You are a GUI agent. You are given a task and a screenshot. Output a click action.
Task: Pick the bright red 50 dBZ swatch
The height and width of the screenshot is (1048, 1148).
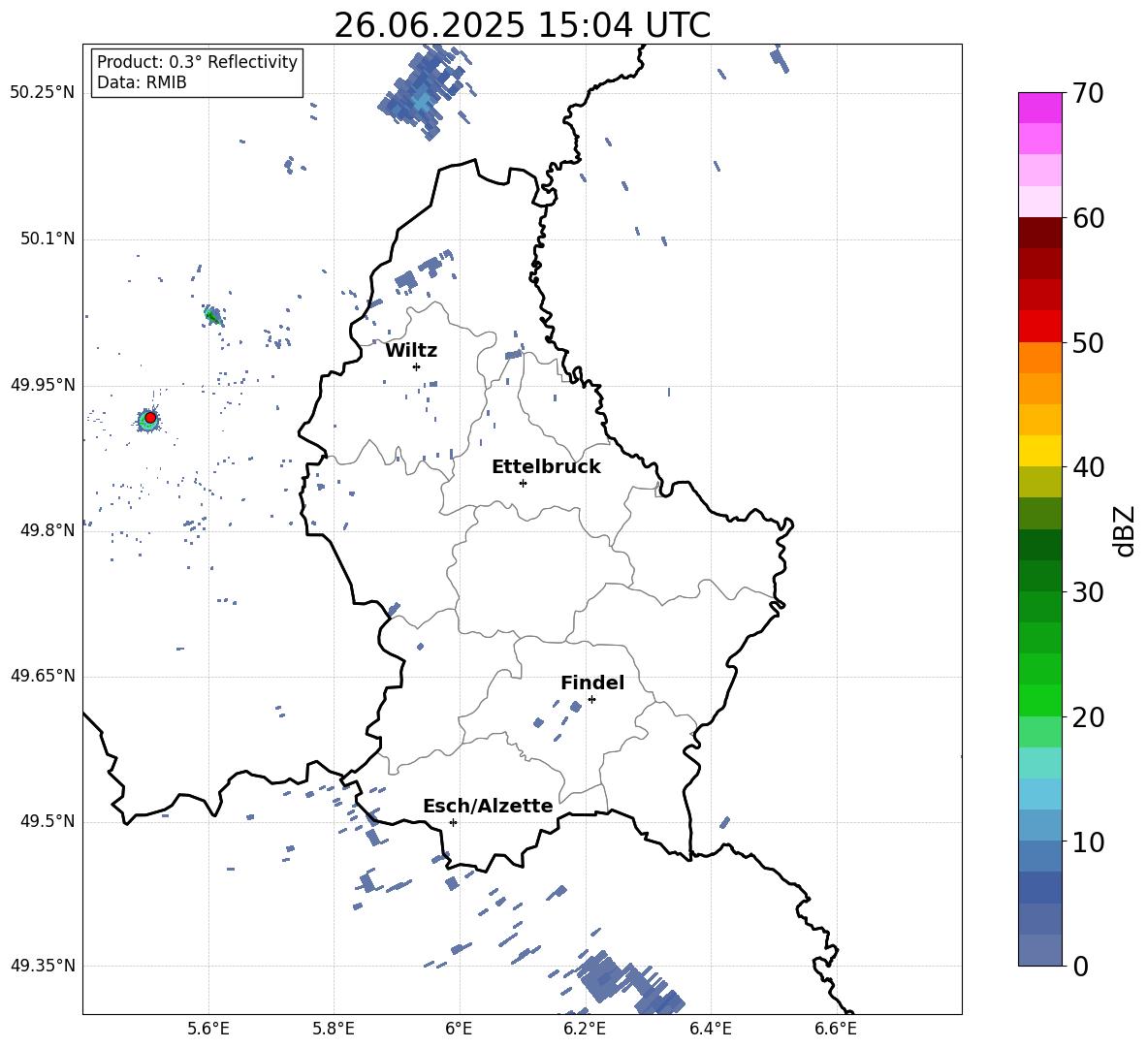[1039, 327]
